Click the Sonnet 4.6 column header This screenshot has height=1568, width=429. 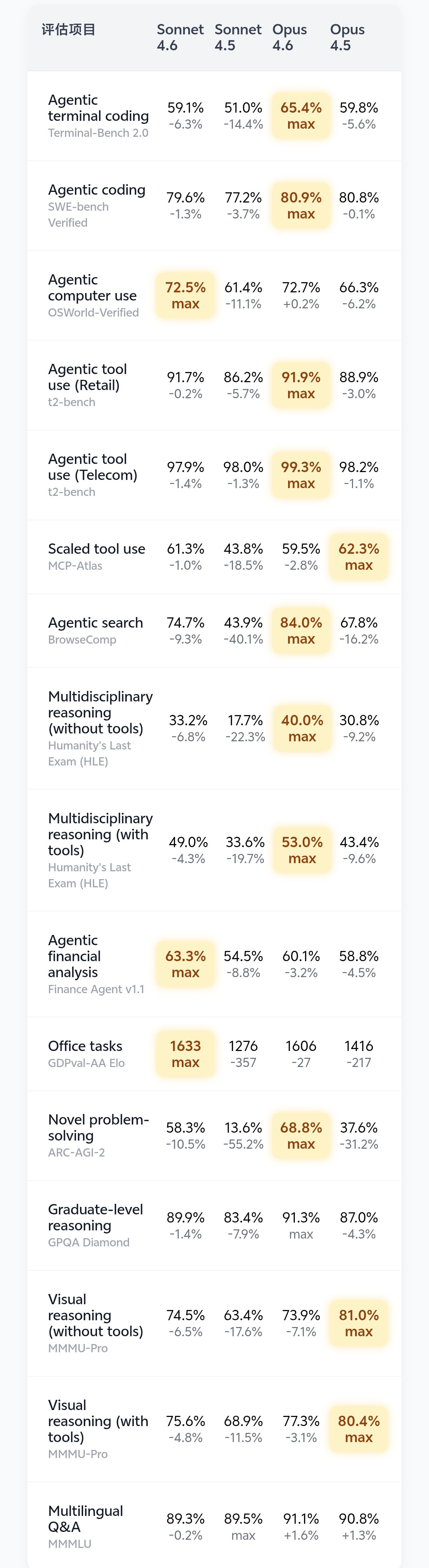pos(180,38)
